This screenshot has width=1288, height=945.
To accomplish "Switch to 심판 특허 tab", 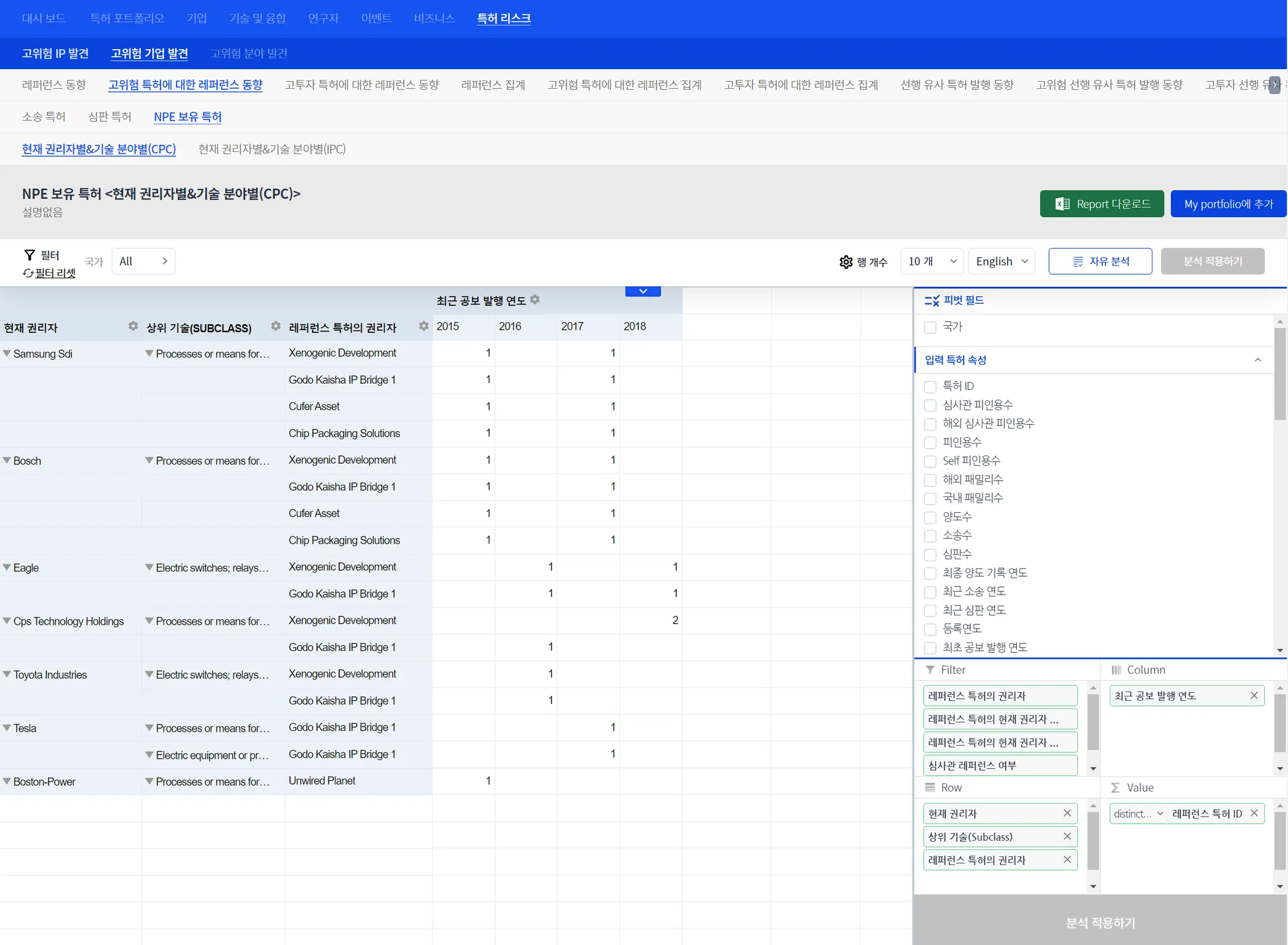I will pyautogui.click(x=109, y=116).
